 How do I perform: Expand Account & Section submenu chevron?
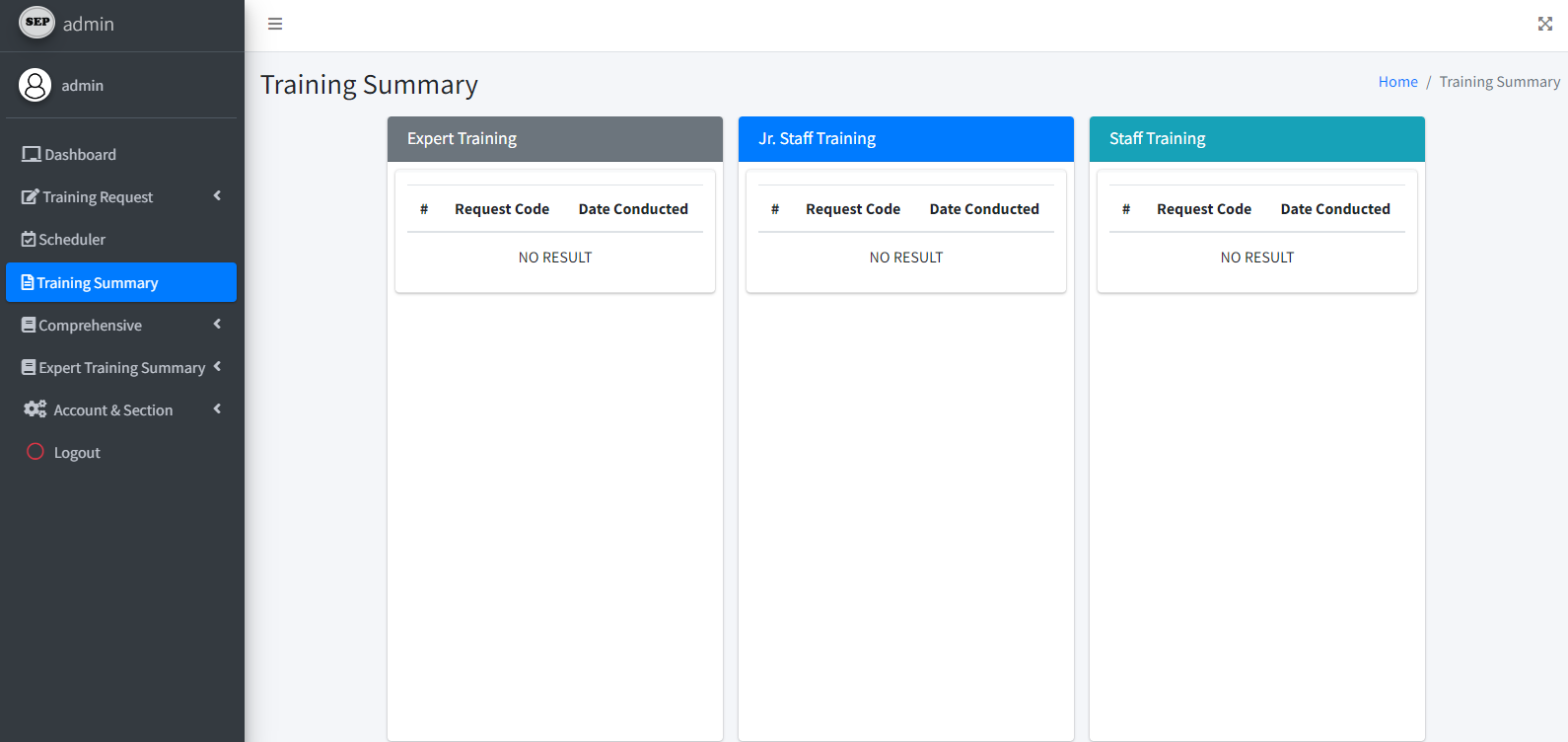[217, 409]
